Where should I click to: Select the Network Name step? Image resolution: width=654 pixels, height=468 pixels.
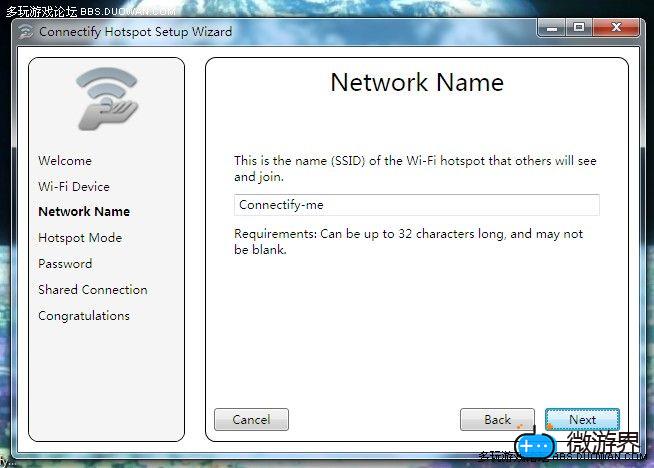(84, 211)
